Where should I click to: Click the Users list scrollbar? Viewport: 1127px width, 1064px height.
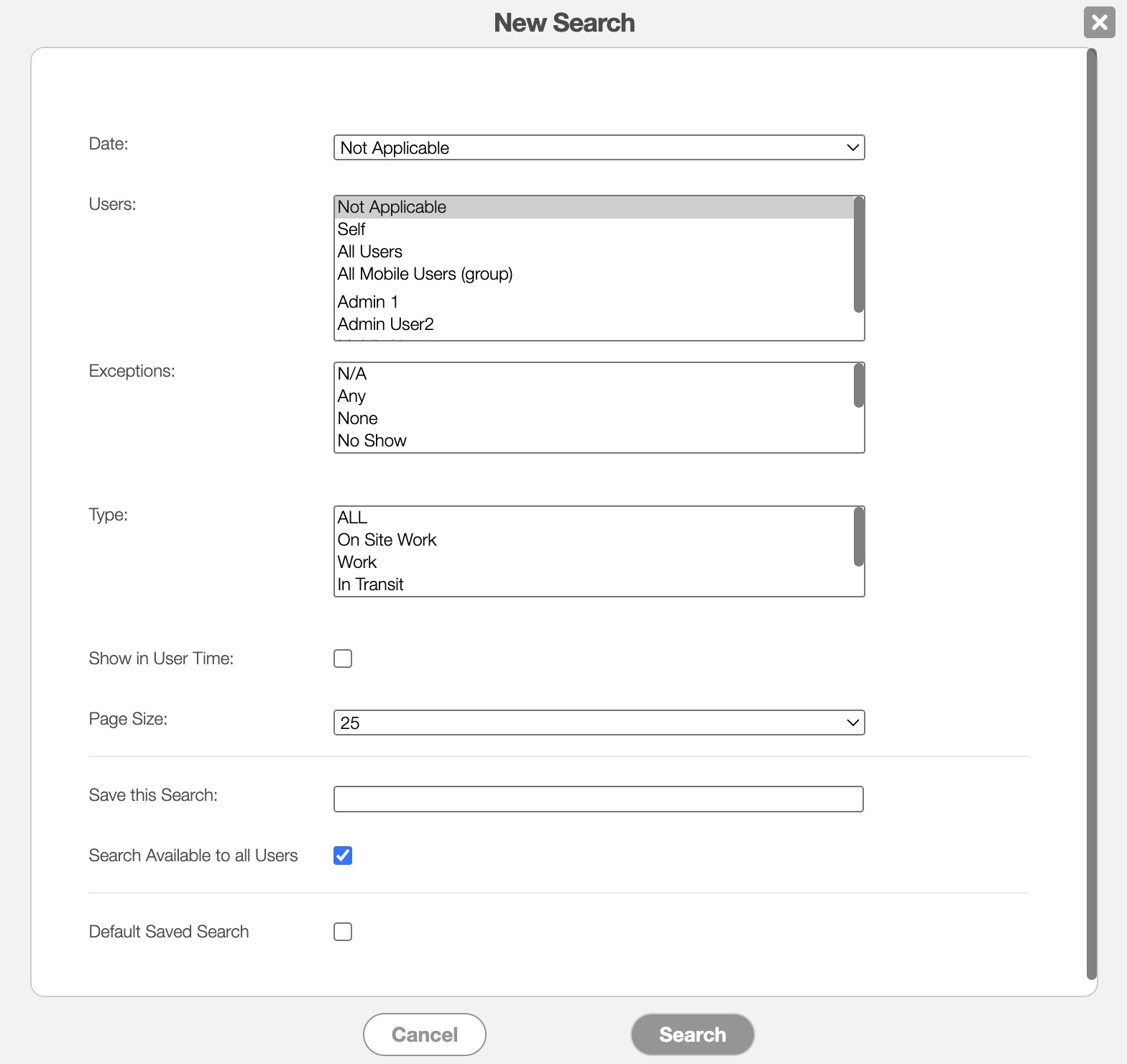tap(858, 255)
